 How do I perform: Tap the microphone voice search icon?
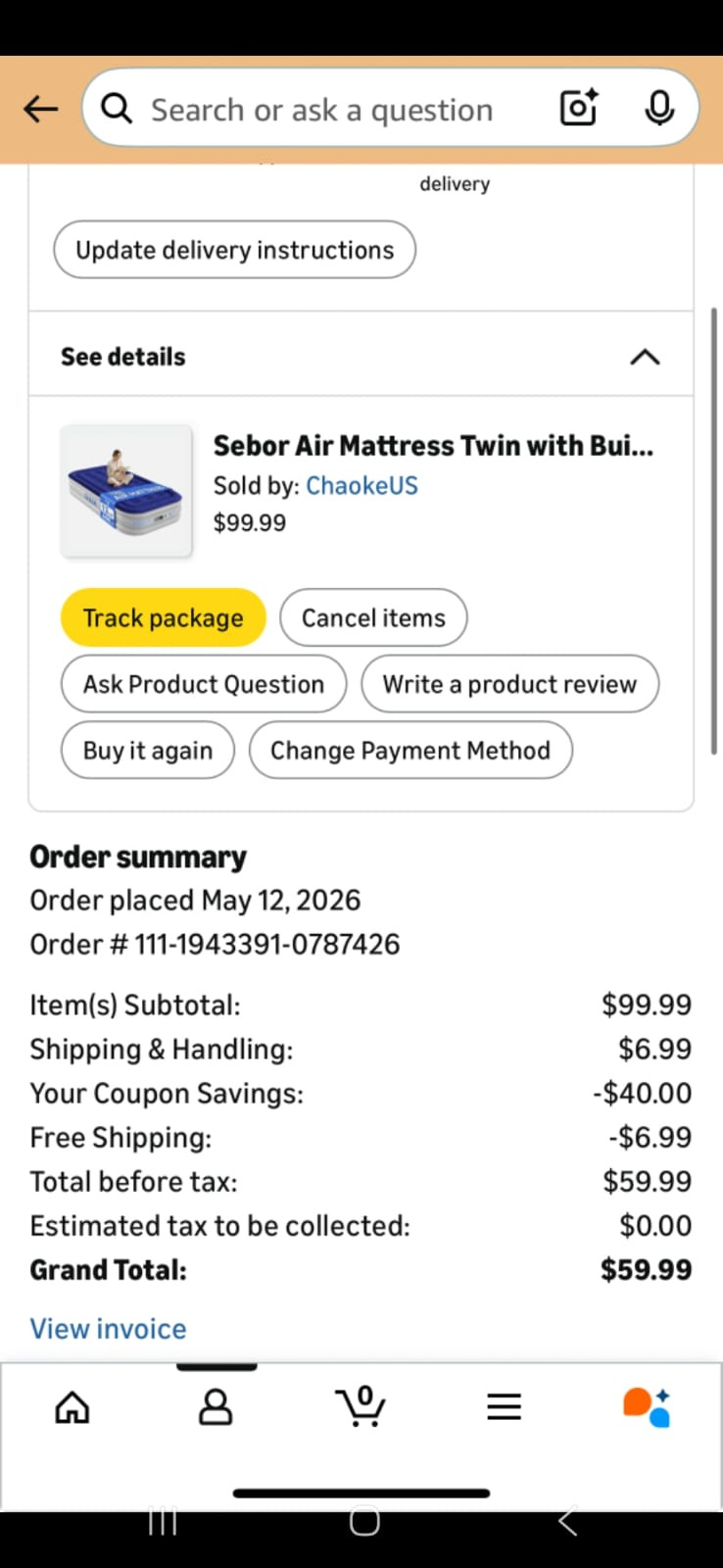point(659,108)
